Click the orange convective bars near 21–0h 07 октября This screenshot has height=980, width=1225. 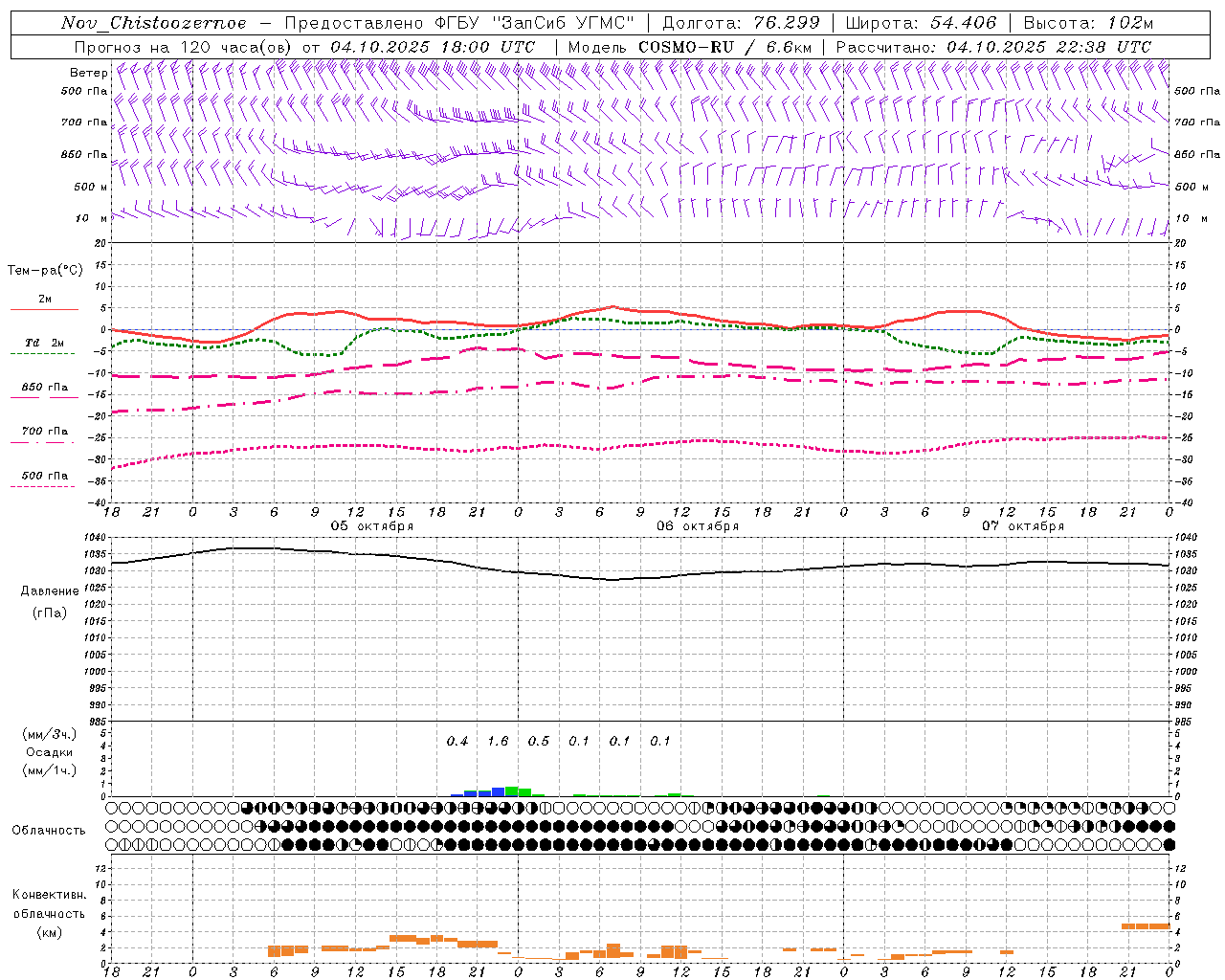point(1146,926)
